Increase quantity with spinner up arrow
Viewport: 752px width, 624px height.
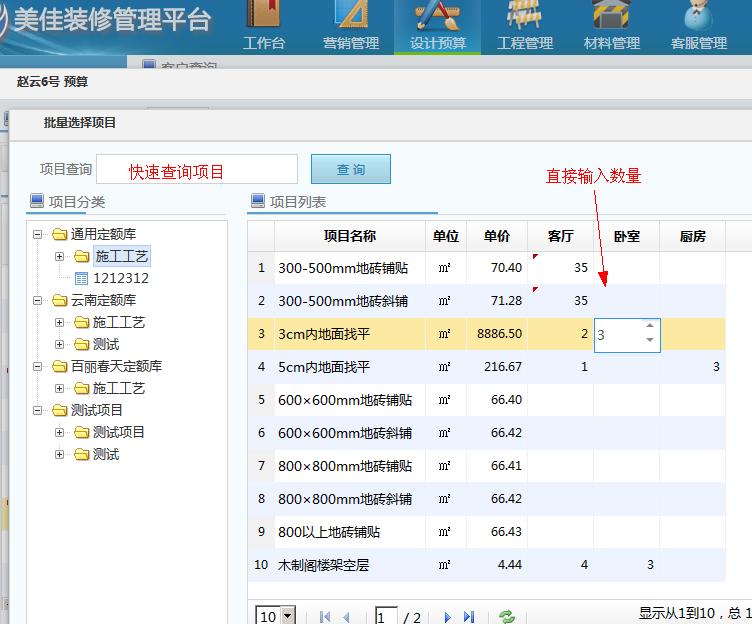(x=650, y=326)
